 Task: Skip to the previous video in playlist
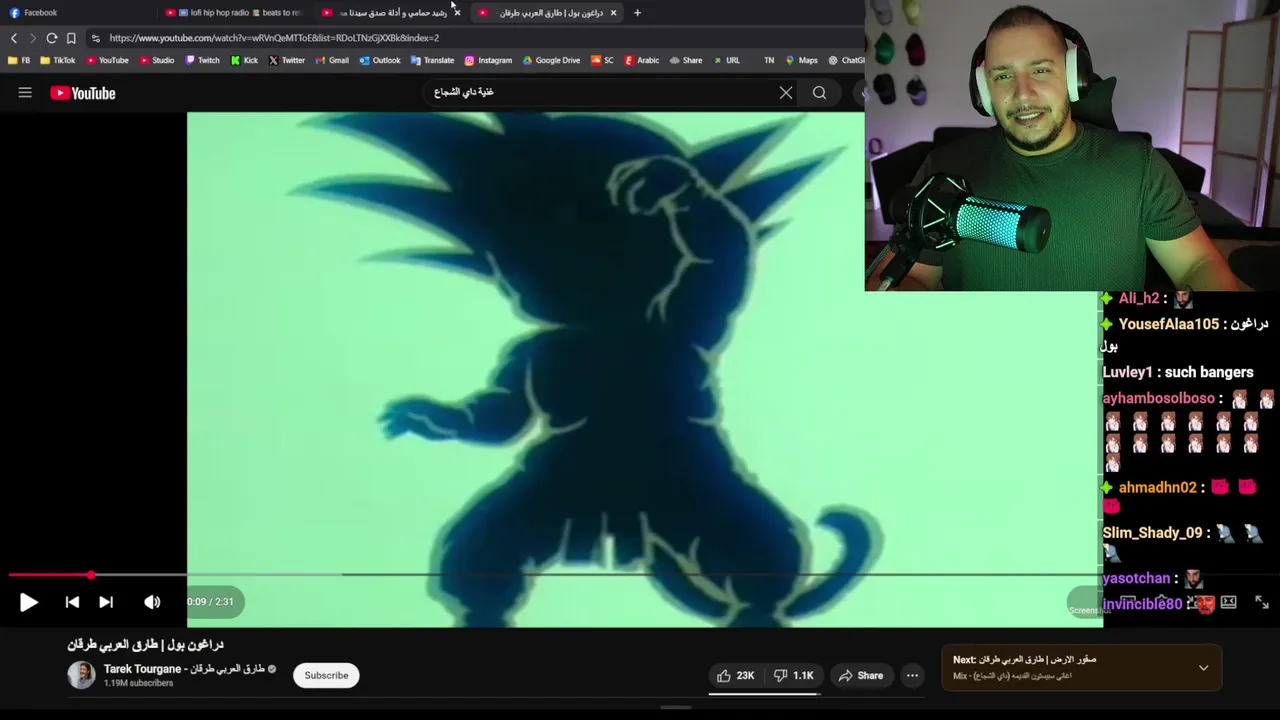tap(72, 602)
